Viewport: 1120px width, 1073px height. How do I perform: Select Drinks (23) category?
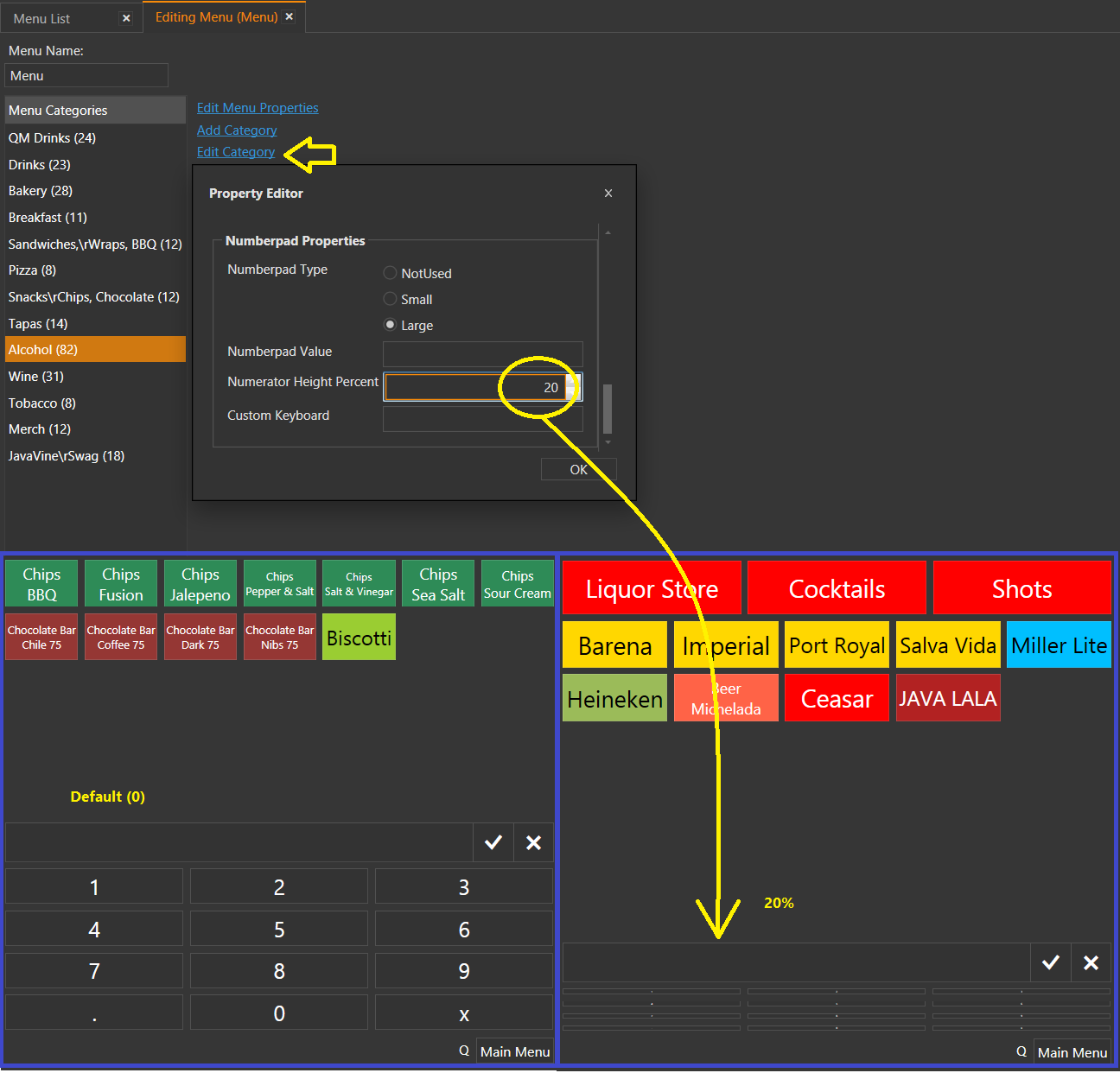tap(95, 165)
